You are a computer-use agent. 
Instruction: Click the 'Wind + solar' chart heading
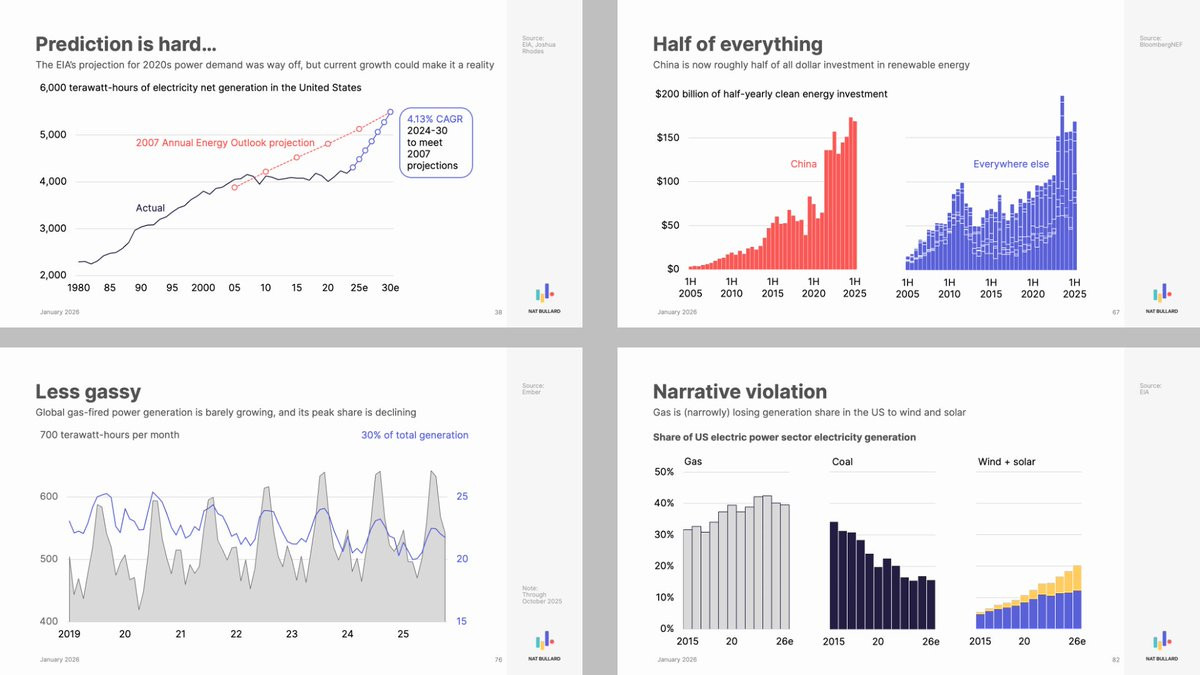pos(1004,462)
